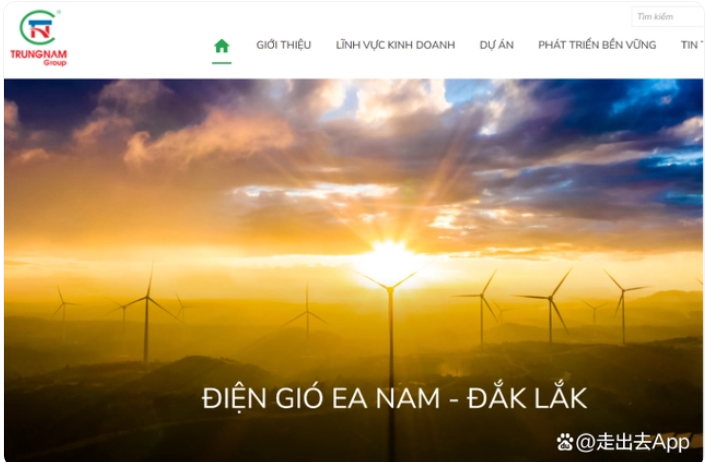Click the green underline beneath the Home icon
The width and height of the screenshot is (706, 462).
(221, 63)
